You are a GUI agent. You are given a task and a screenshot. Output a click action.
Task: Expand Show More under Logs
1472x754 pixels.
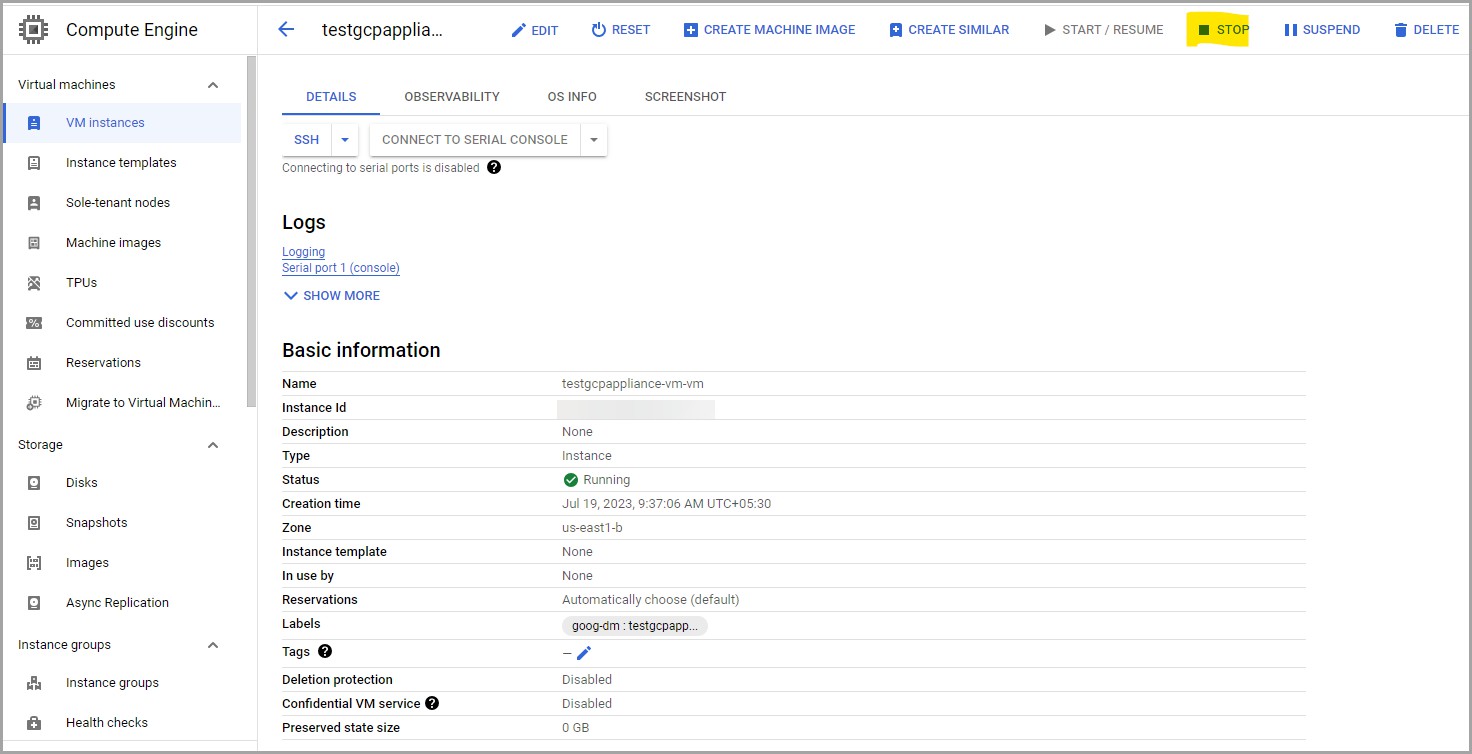coord(331,296)
